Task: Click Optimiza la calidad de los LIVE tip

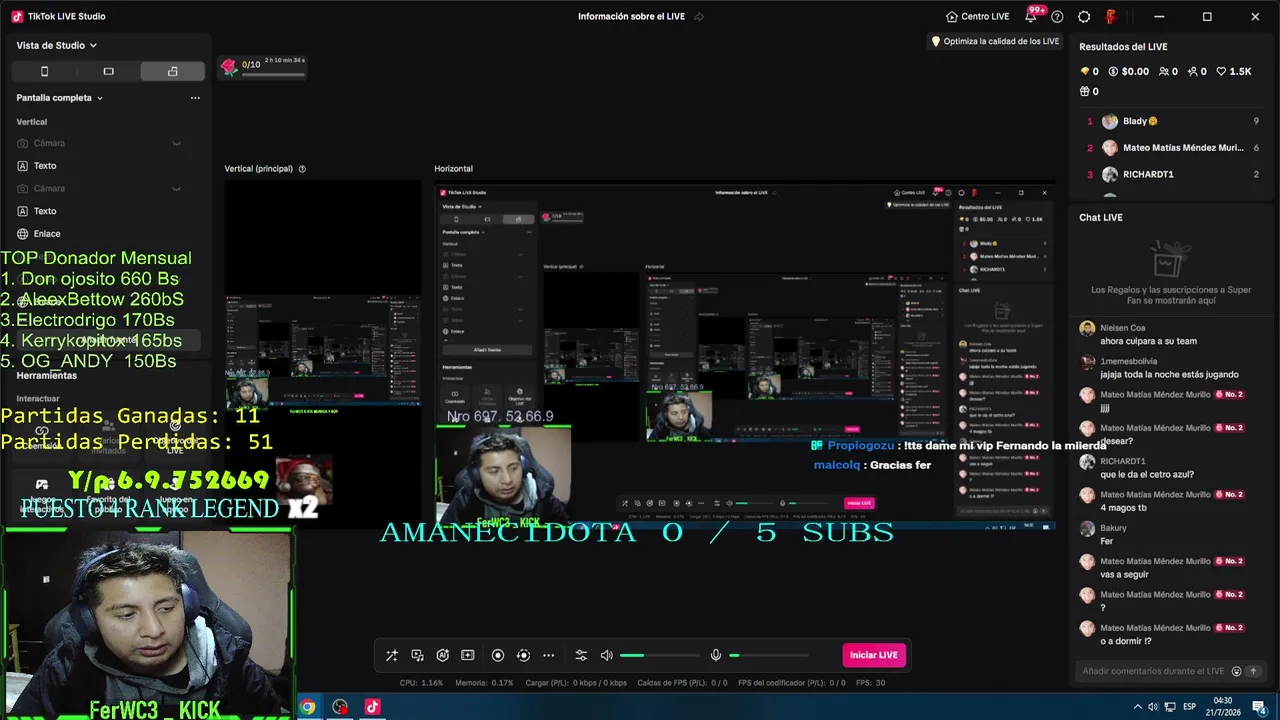Action: click(x=995, y=41)
